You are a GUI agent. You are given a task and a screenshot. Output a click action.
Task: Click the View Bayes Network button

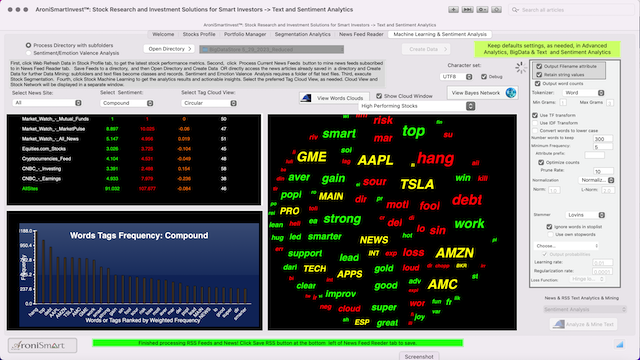pyautogui.click(x=482, y=93)
